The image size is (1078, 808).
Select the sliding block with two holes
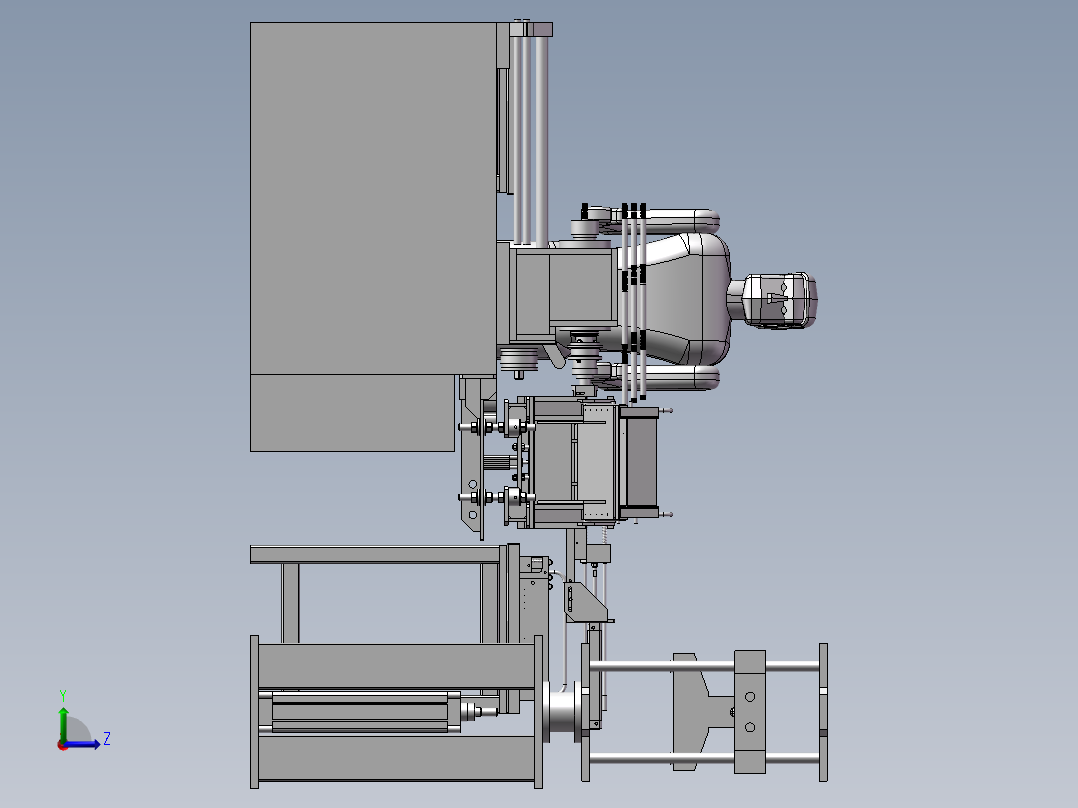click(x=749, y=712)
